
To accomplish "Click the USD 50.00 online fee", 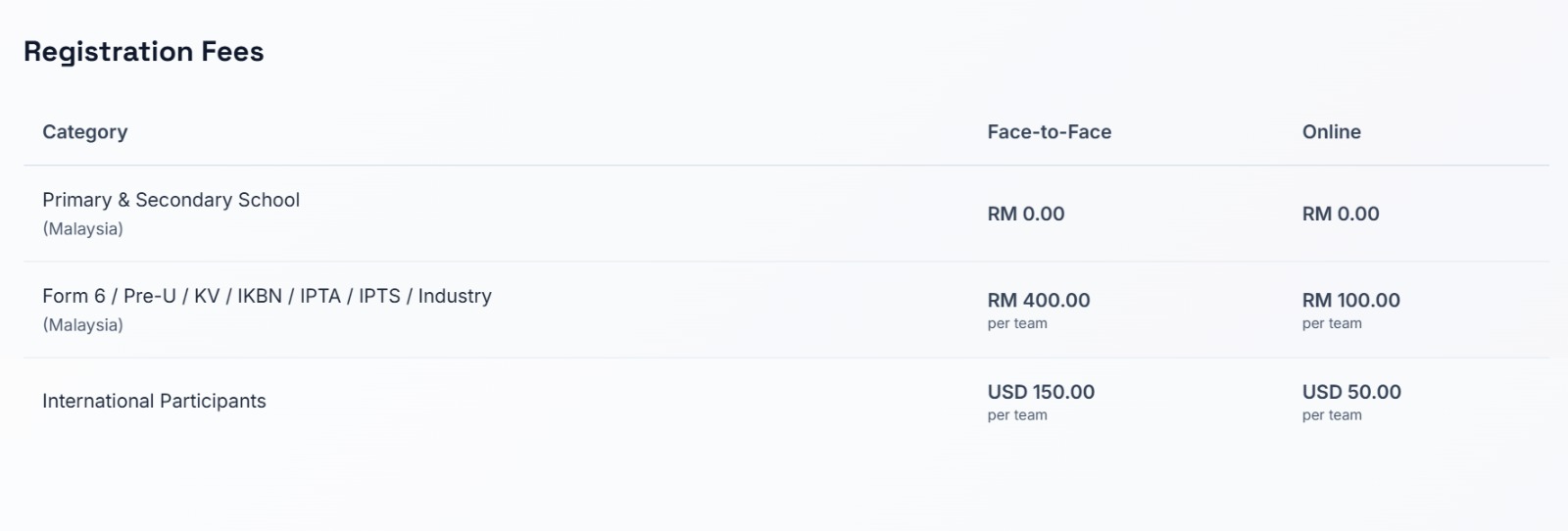I will [1350, 392].
